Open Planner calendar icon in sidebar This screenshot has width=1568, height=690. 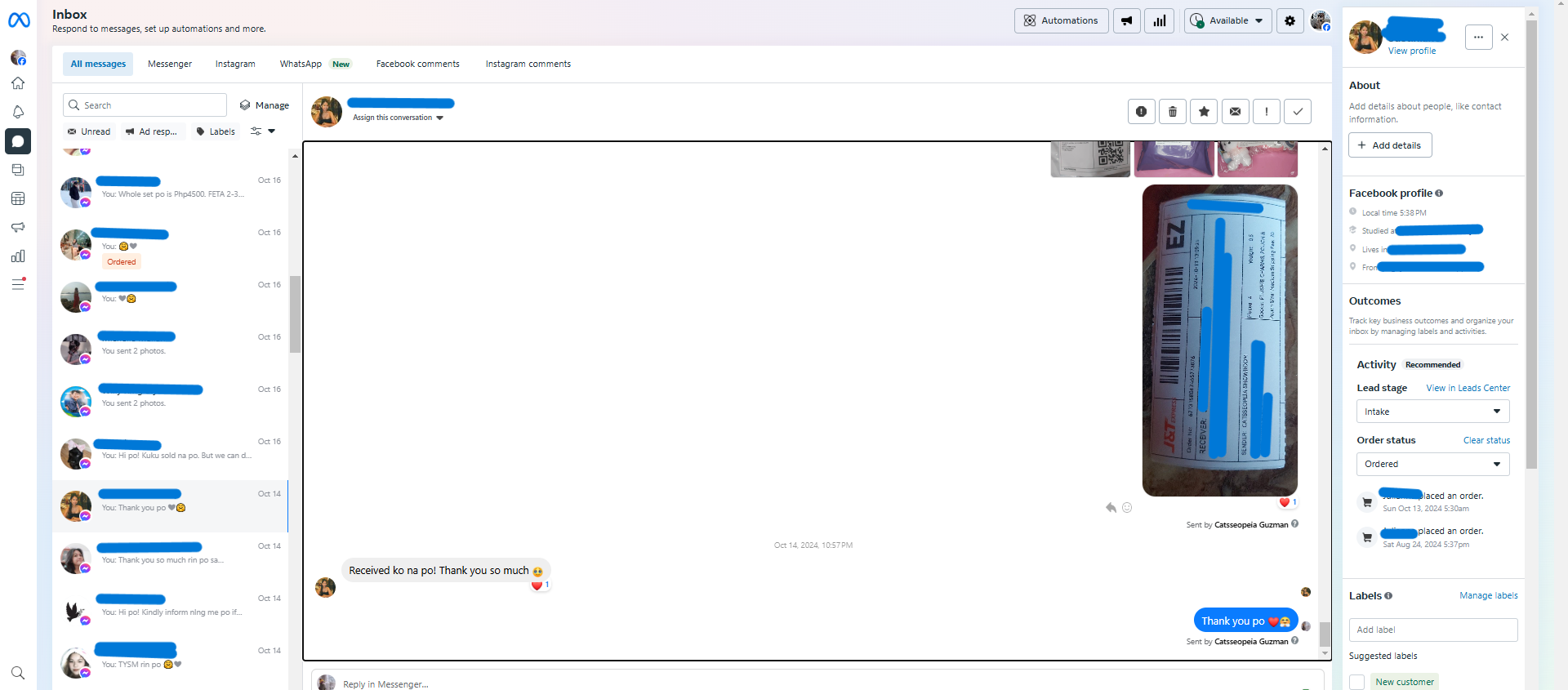pos(18,198)
